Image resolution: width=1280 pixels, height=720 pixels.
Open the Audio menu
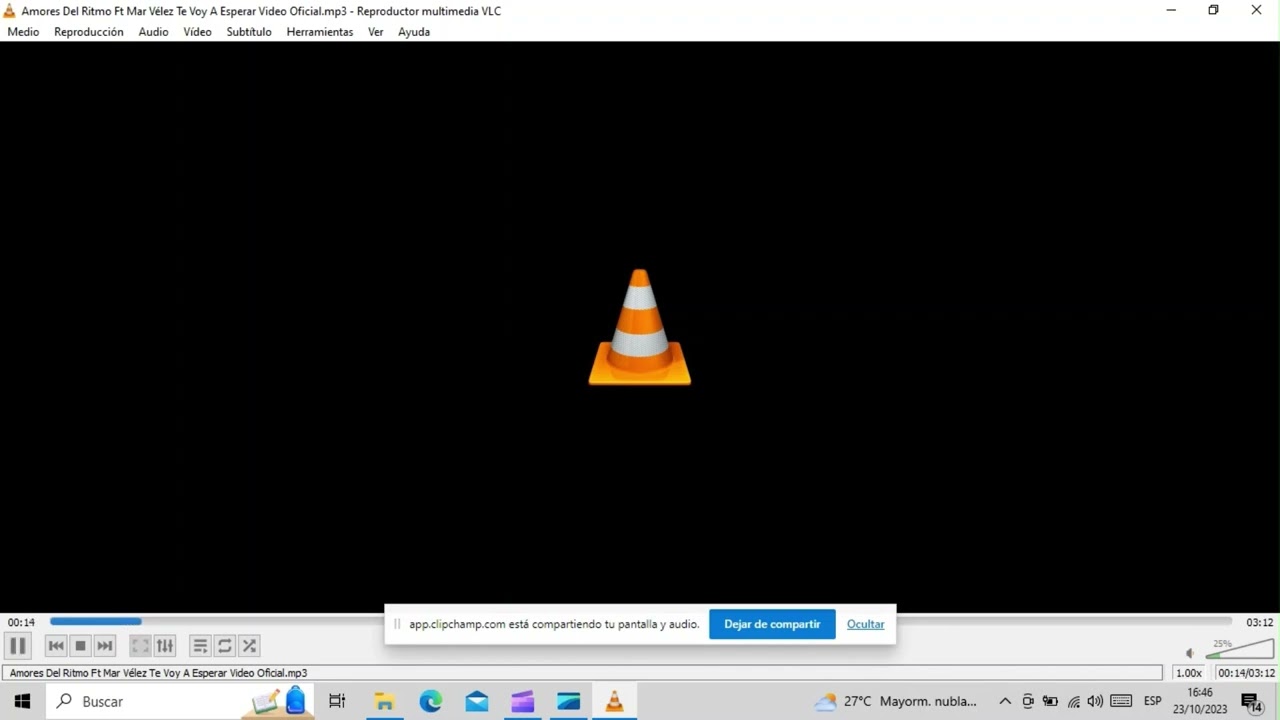coord(153,32)
